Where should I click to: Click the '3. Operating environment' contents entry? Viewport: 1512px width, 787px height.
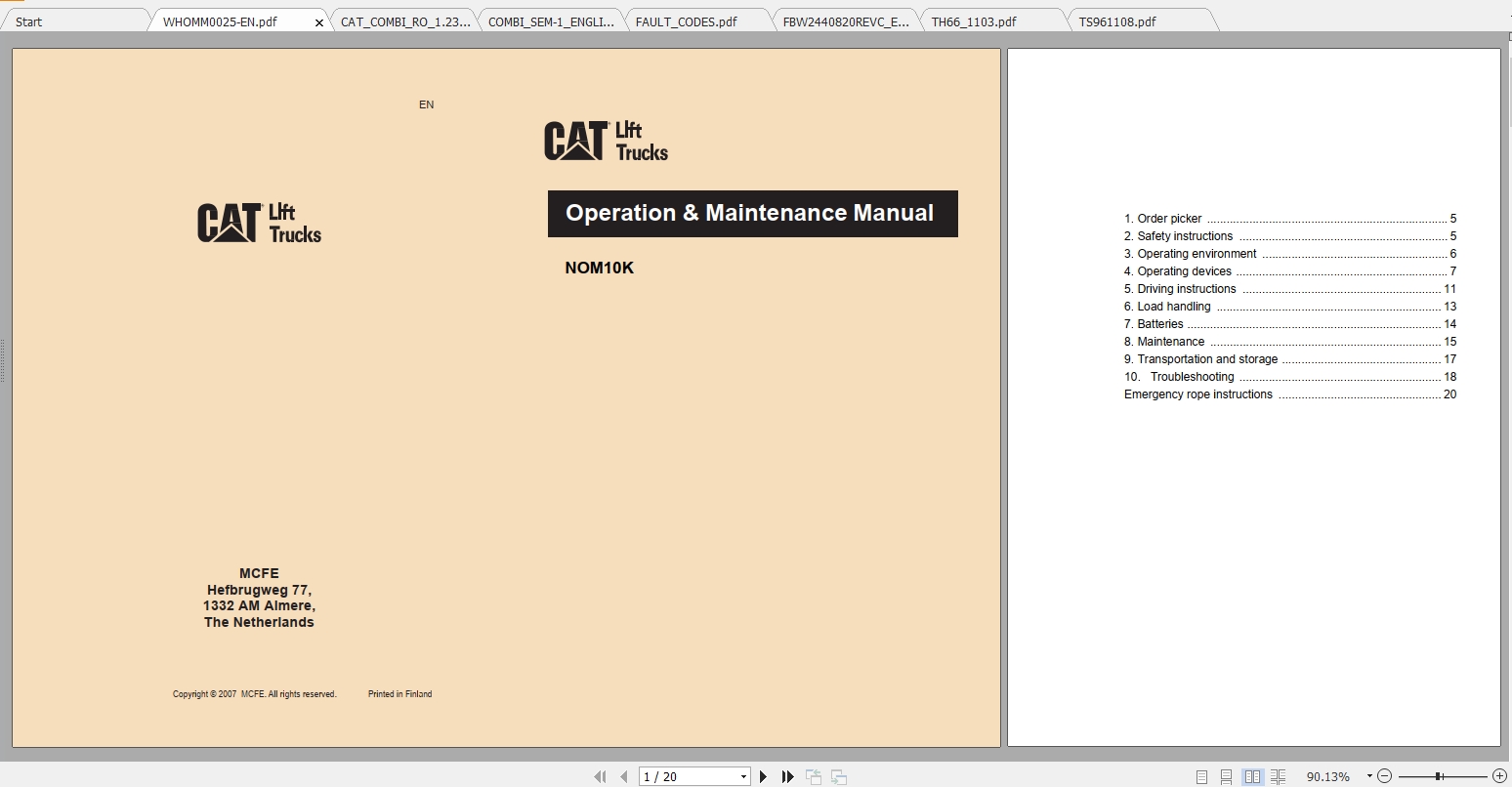coord(1290,254)
